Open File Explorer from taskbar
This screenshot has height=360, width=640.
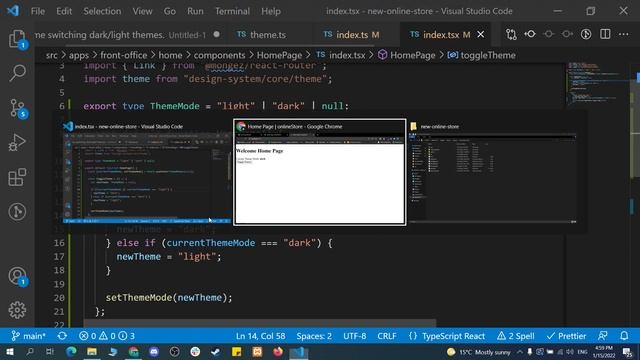92,351
